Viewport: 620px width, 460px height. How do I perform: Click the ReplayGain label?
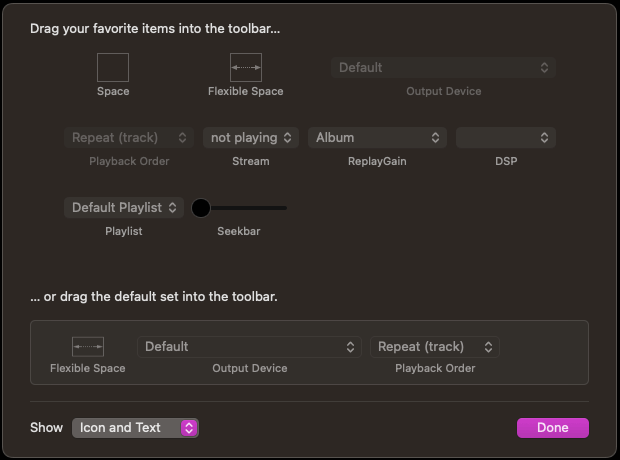tap(377, 161)
